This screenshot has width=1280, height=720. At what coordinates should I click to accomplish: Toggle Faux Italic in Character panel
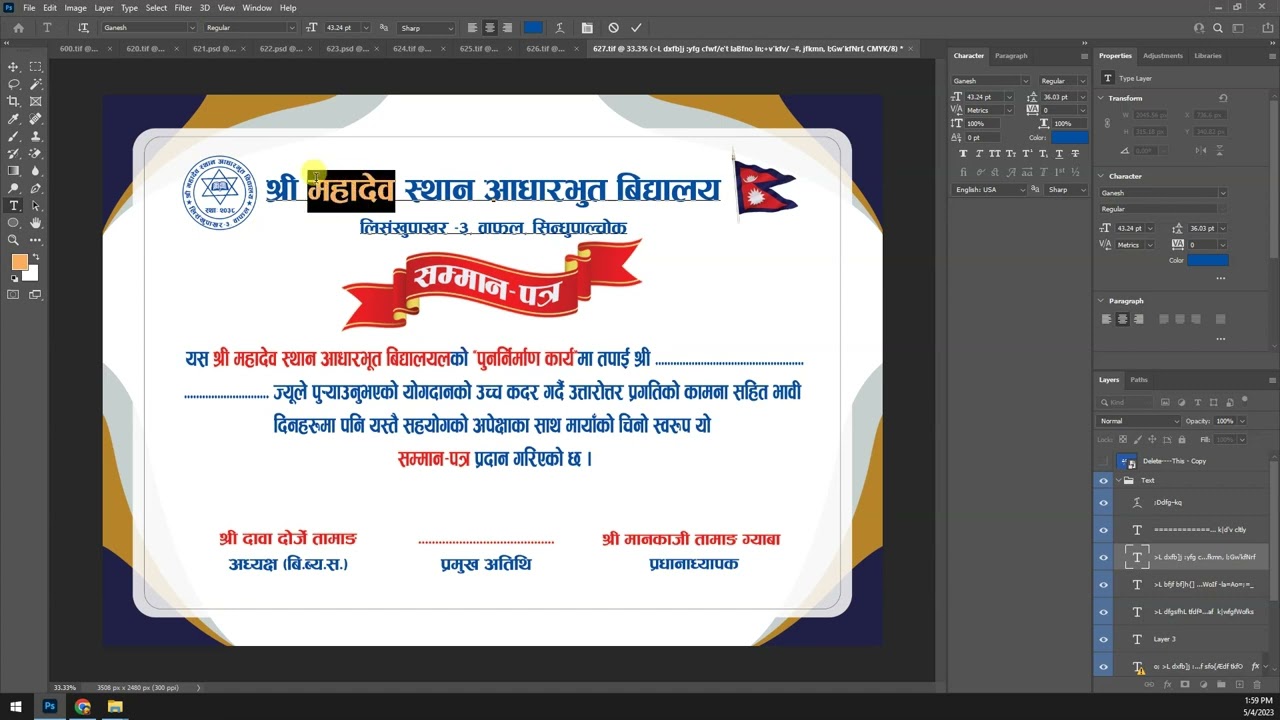(979, 154)
